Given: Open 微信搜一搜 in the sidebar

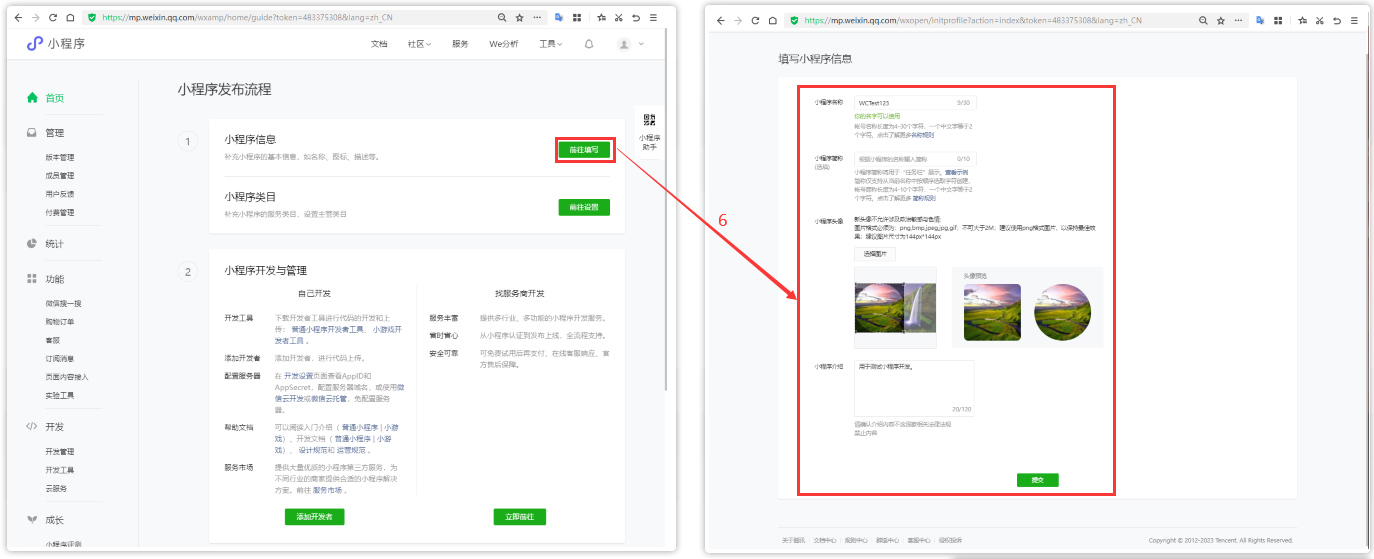Looking at the screenshot, I should point(63,303).
